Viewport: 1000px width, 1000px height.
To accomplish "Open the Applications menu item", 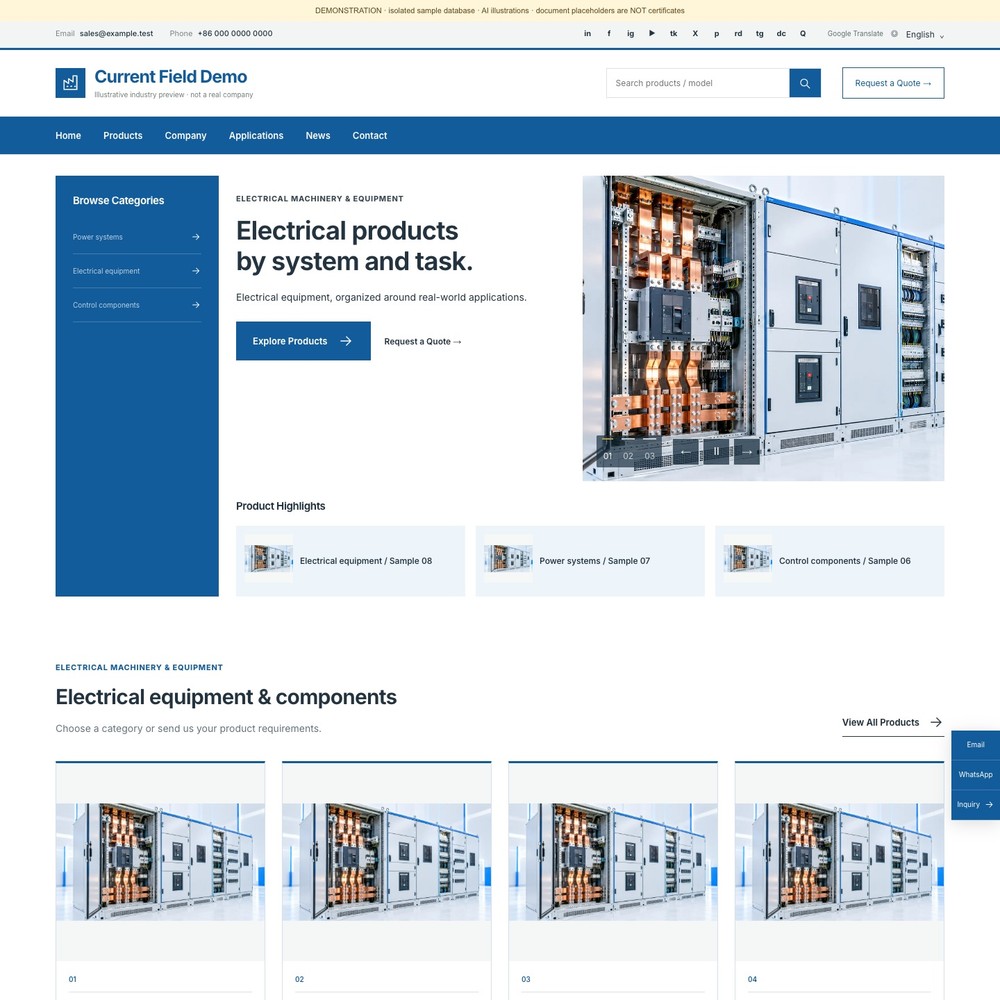I will tap(256, 136).
